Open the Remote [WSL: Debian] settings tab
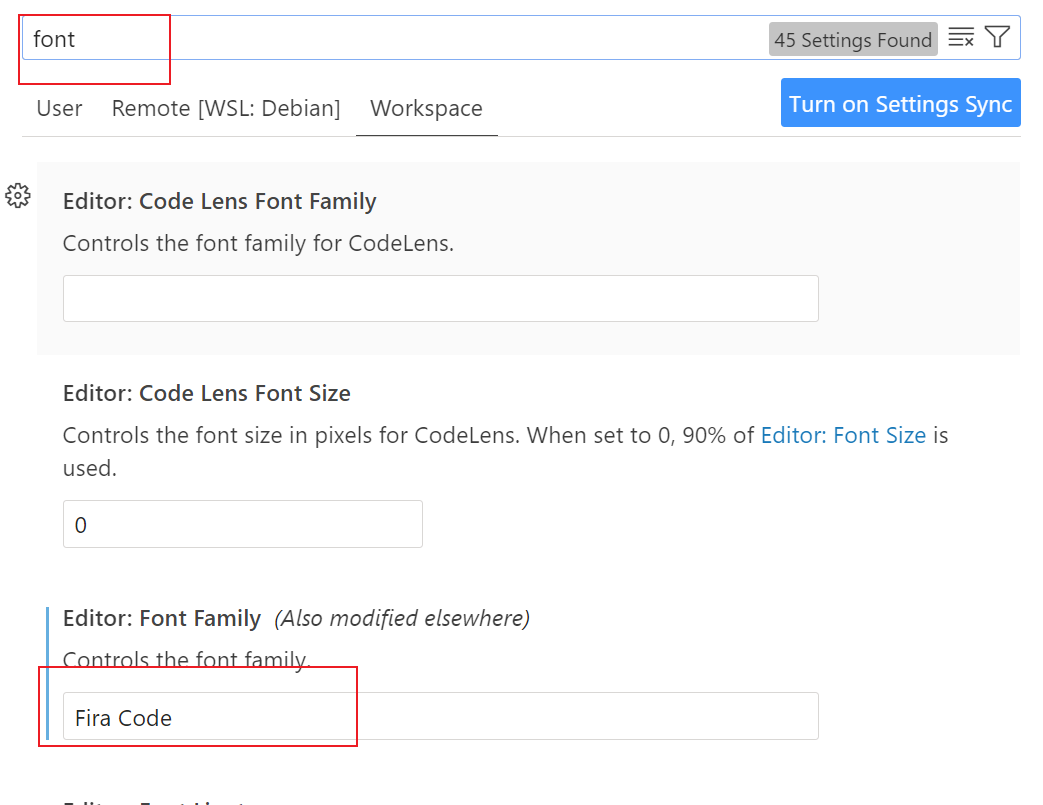The image size is (1043, 805). pyautogui.click(x=225, y=108)
